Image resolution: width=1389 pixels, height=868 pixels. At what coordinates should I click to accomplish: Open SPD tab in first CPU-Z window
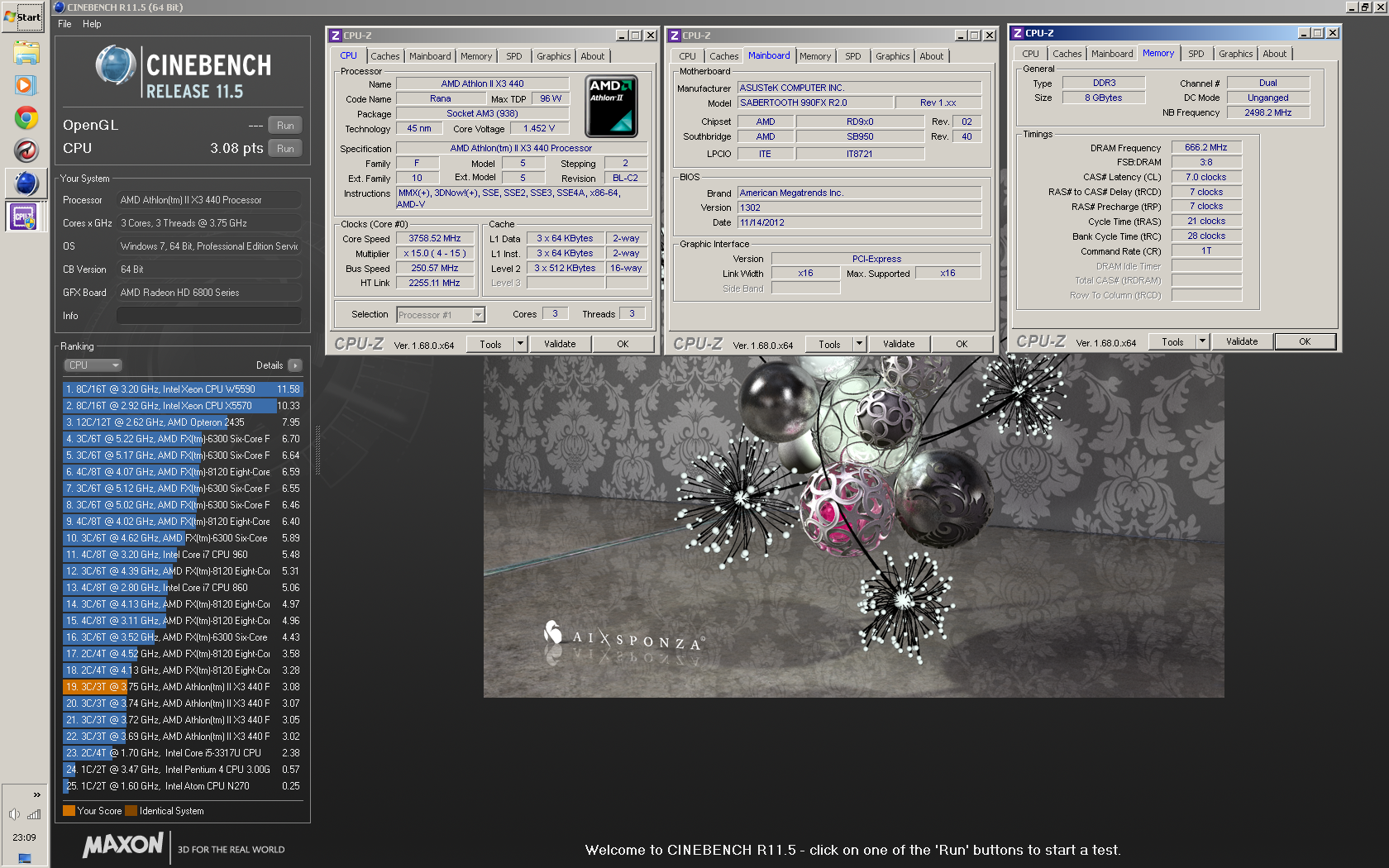pyautogui.click(x=514, y=56)
